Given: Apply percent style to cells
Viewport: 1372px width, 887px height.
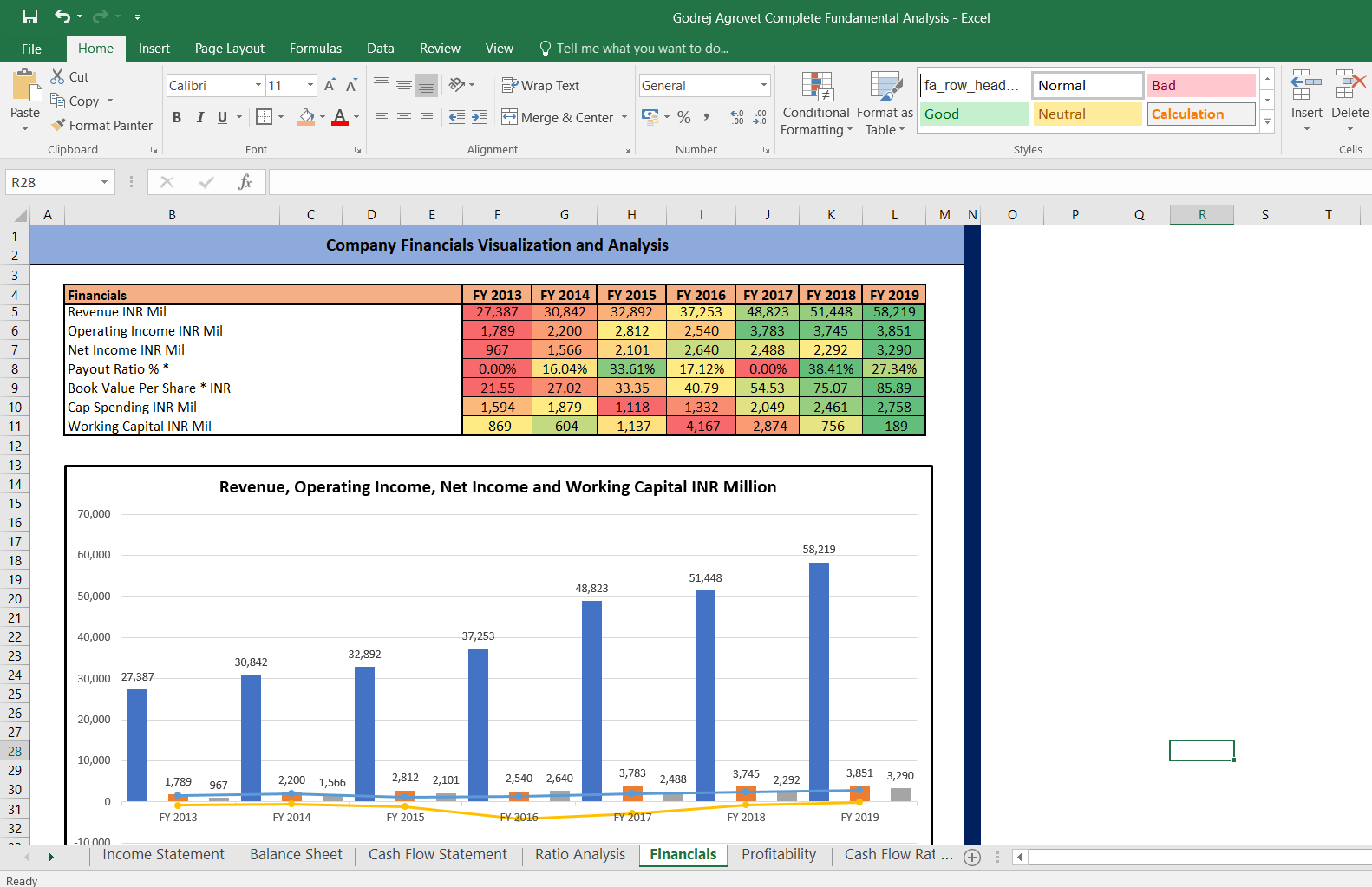Looking at the screenshot, I should click(684, 116).
